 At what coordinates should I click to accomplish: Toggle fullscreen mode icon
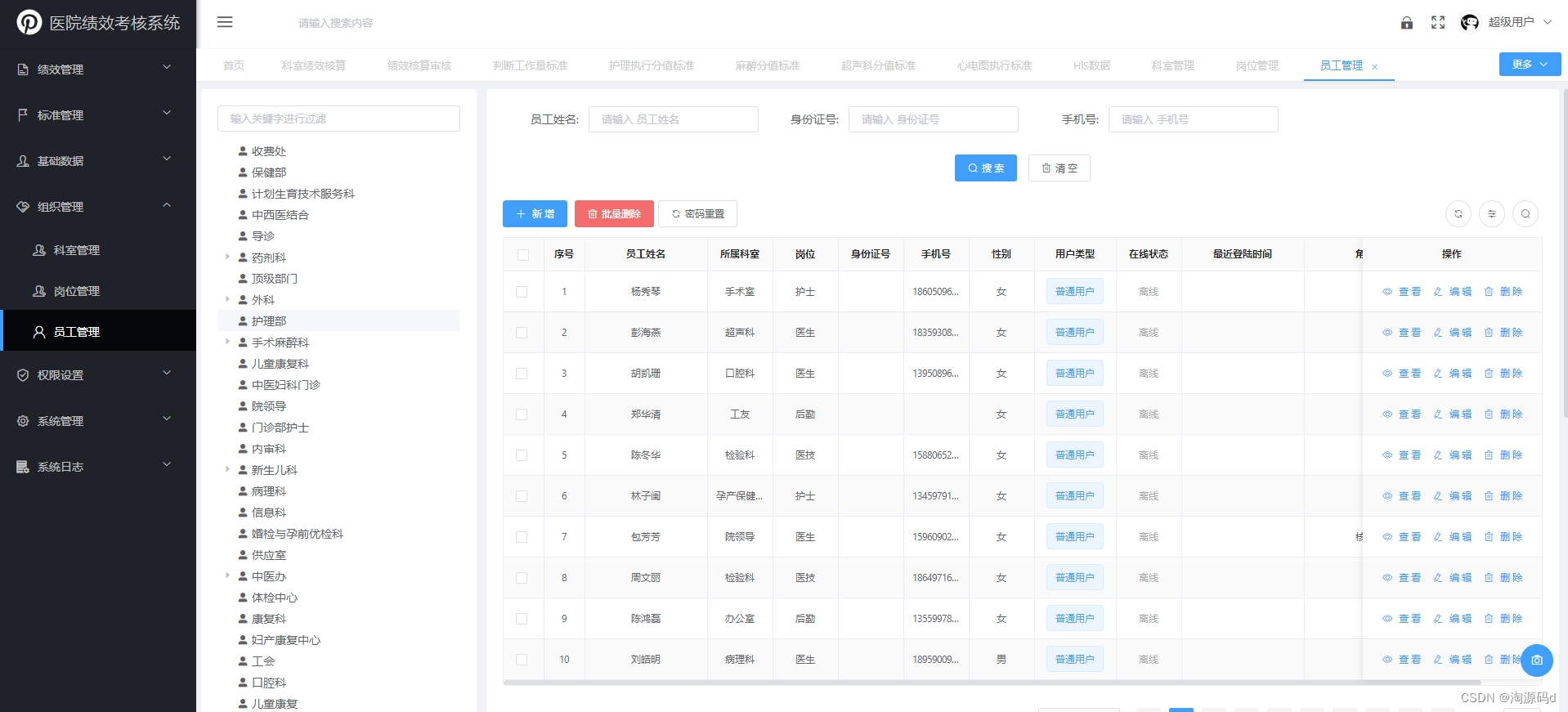point(1438,23)
